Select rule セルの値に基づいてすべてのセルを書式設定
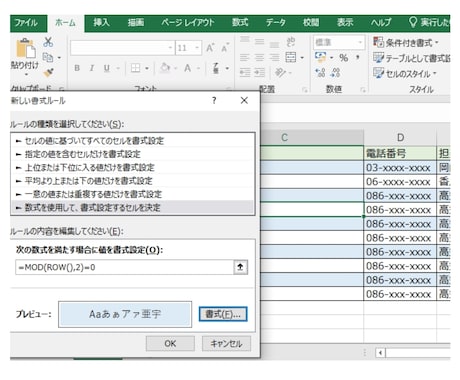The width and height of the screenshot is (460, 380). [x=133, y=141]
